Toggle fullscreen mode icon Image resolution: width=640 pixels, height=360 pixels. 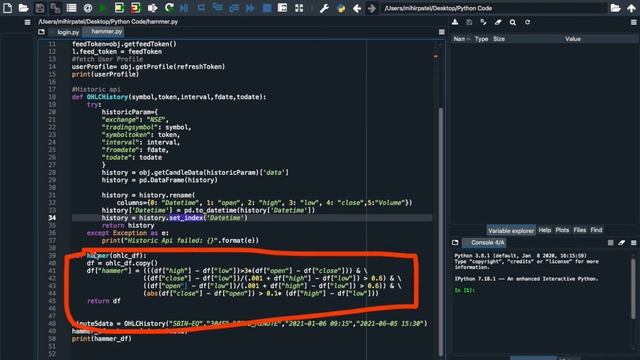point(299,8)
